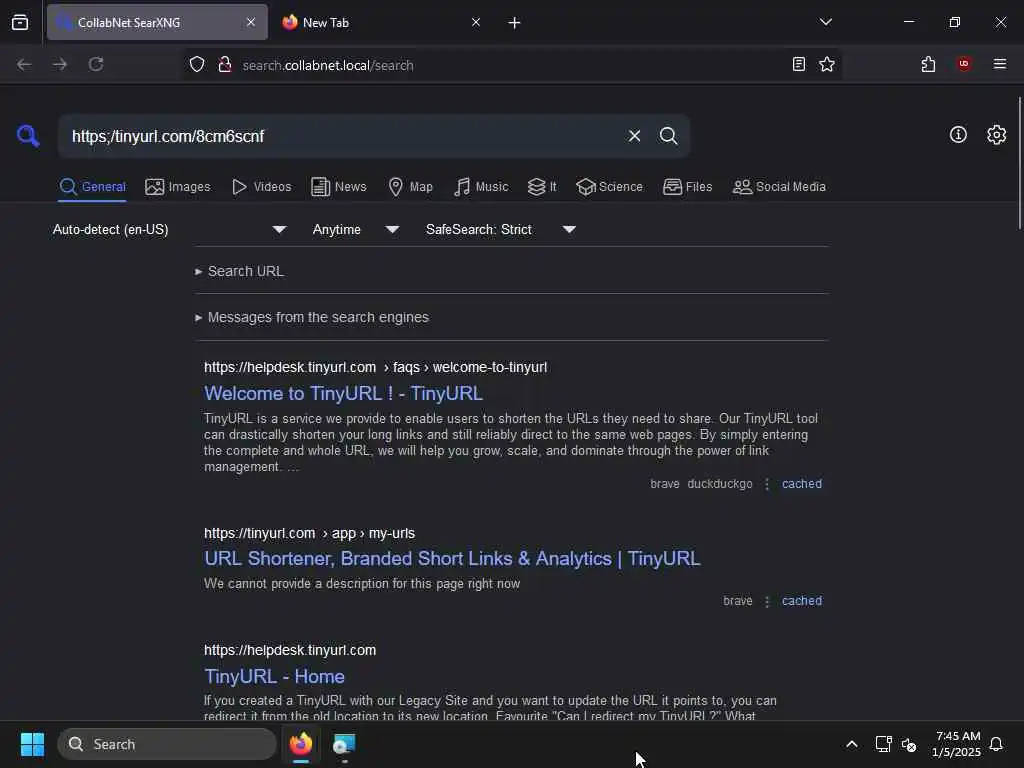The width and height of the screenshot is (1024, 768).
Task: Click the Windows taskbar Search box
Action: 167,744
